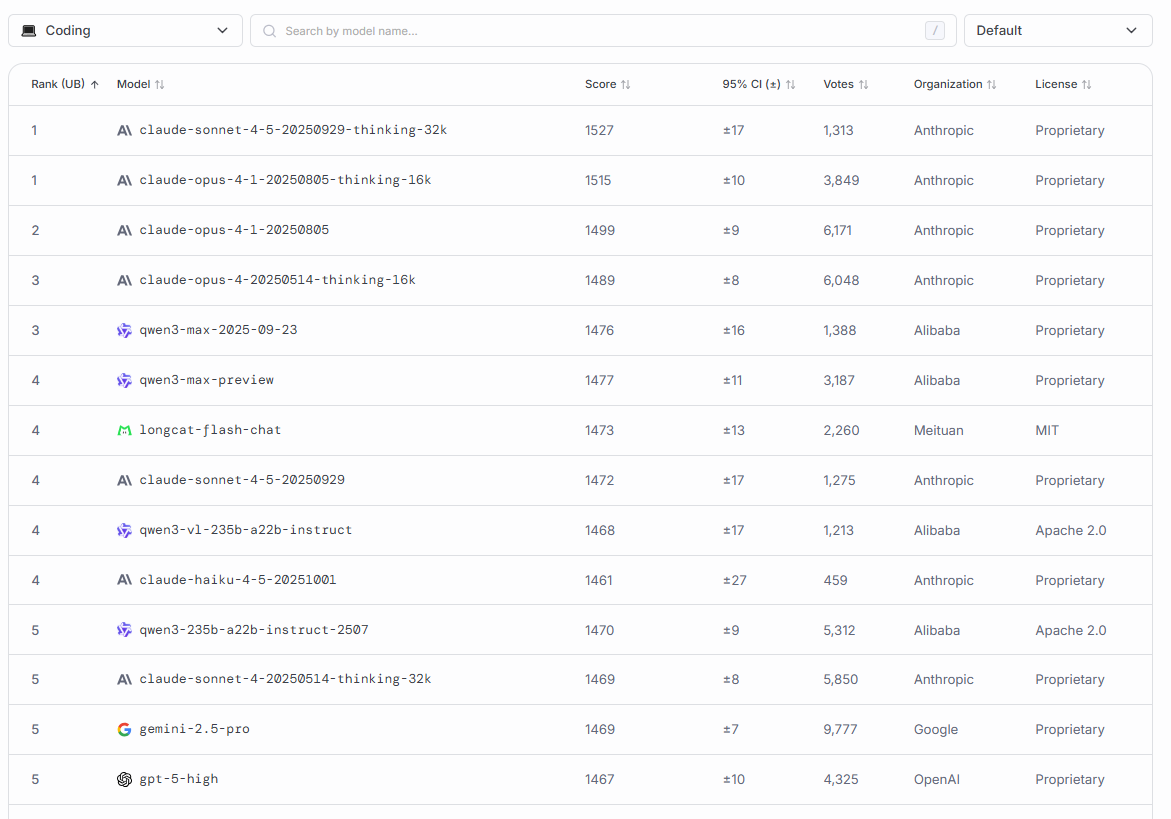Click Qwen logo beside qwen3-max-2025-09-23
The height and width of the screenshot is (819, 1171).
[125, 330]
